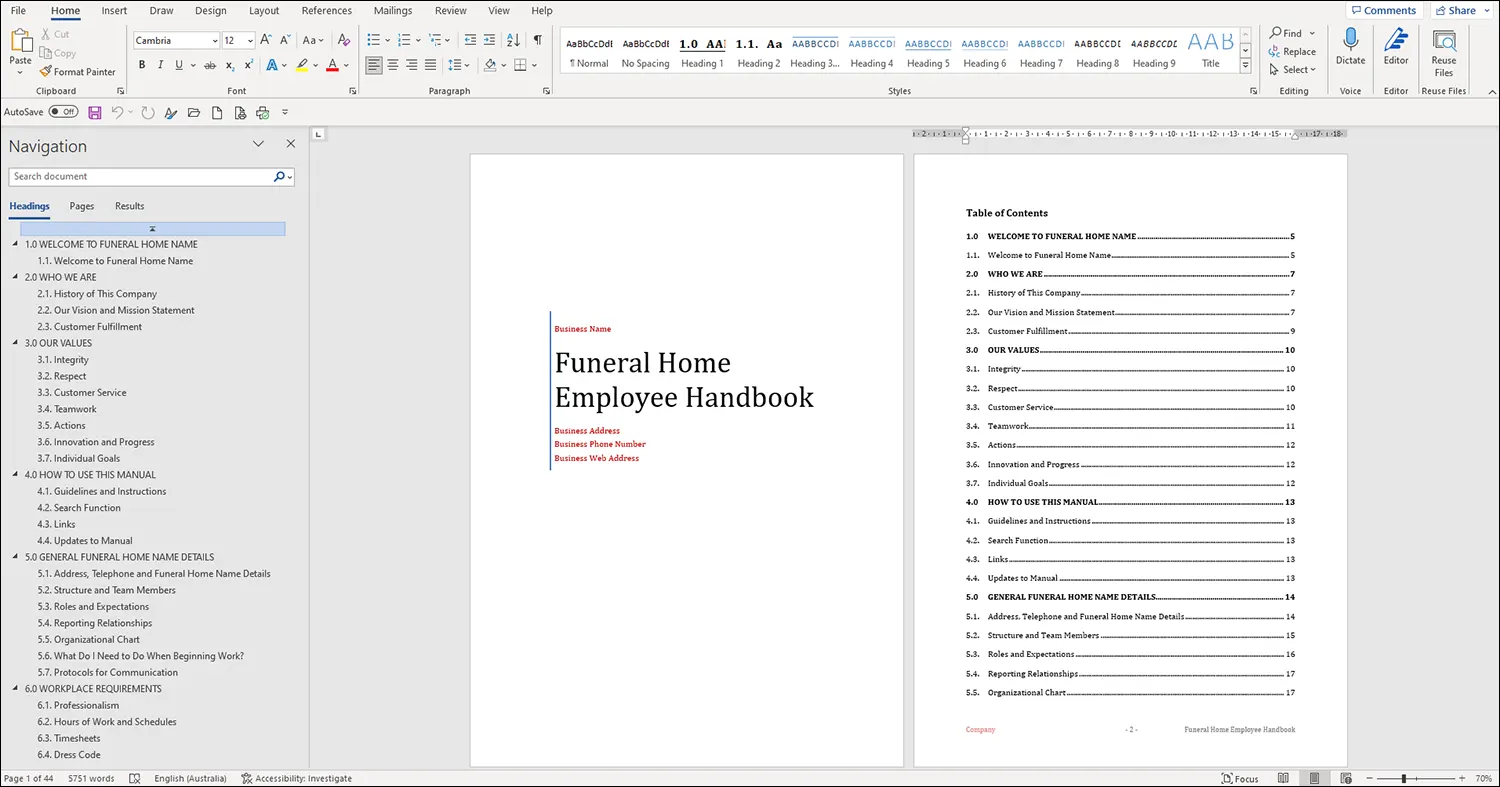Toggle Print Layout view in status bar
1500x787 pixels.
pos(1314,778)
